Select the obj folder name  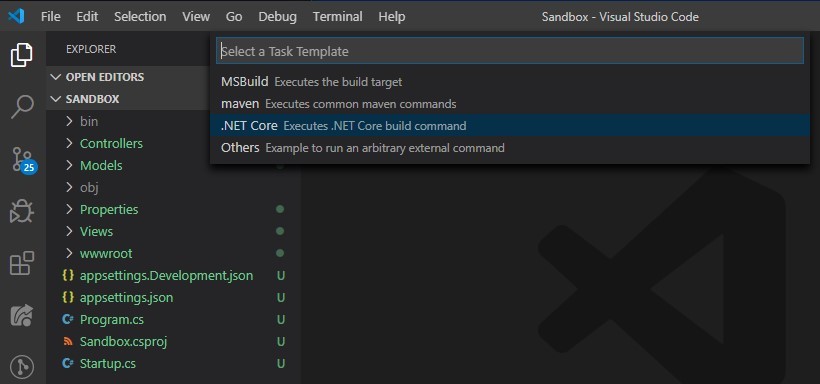click(89, 187)
